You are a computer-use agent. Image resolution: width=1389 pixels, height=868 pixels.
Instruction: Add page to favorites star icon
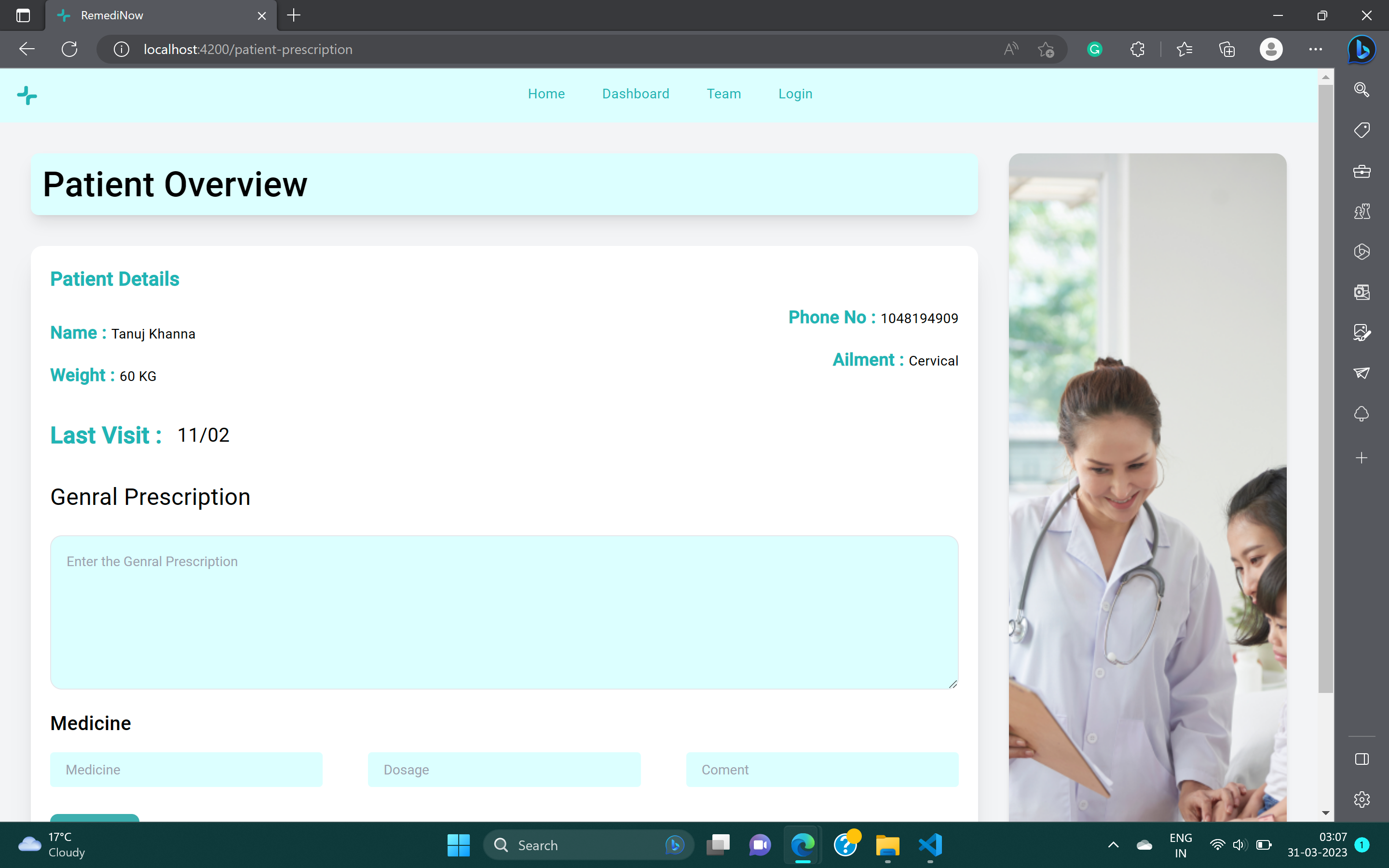point(1046,49)
